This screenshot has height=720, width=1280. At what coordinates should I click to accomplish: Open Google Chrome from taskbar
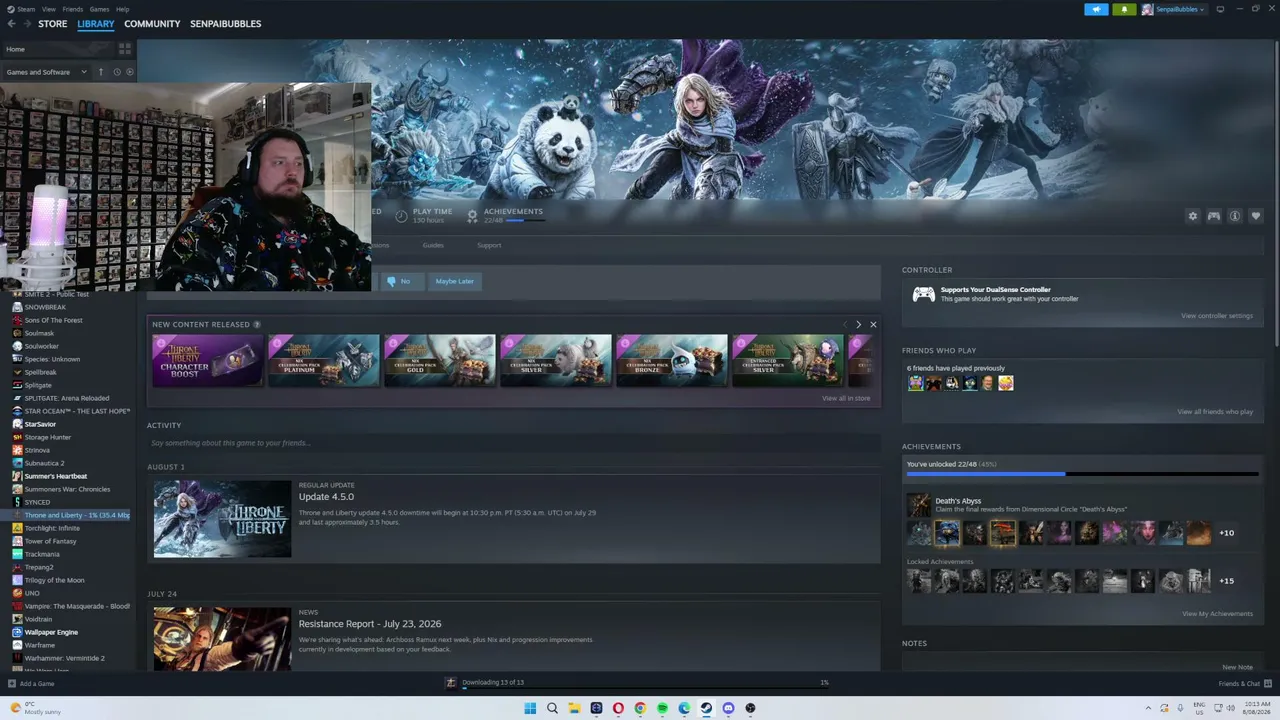click(x=640, y=708)
